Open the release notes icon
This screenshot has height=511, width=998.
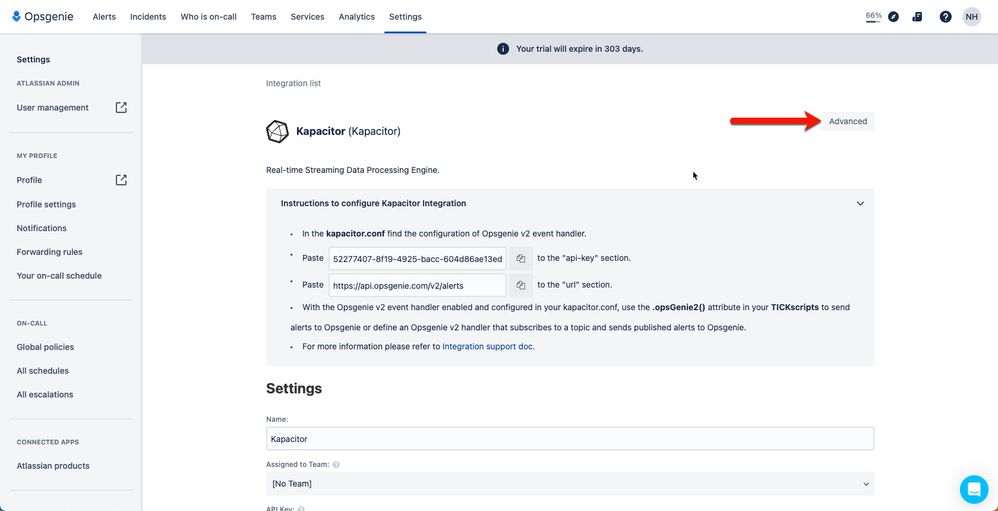tap(917, 17)
